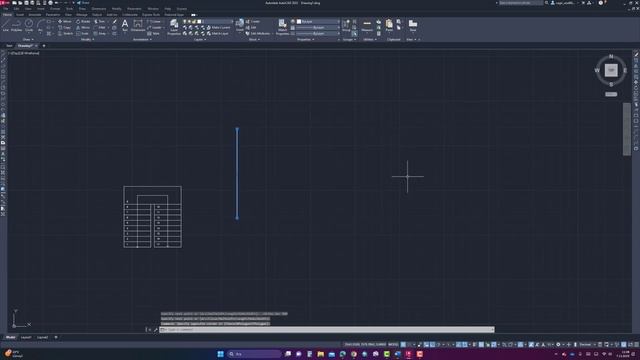Expand the Block panel title
The image size is (640, 360).
click(254, 40)
